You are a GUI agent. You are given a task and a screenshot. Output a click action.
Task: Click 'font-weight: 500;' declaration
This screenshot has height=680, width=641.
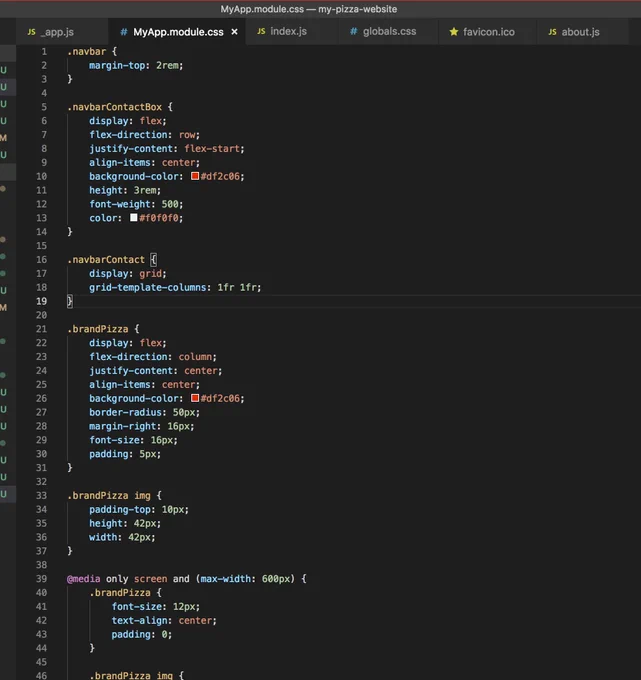click(136, 204)
